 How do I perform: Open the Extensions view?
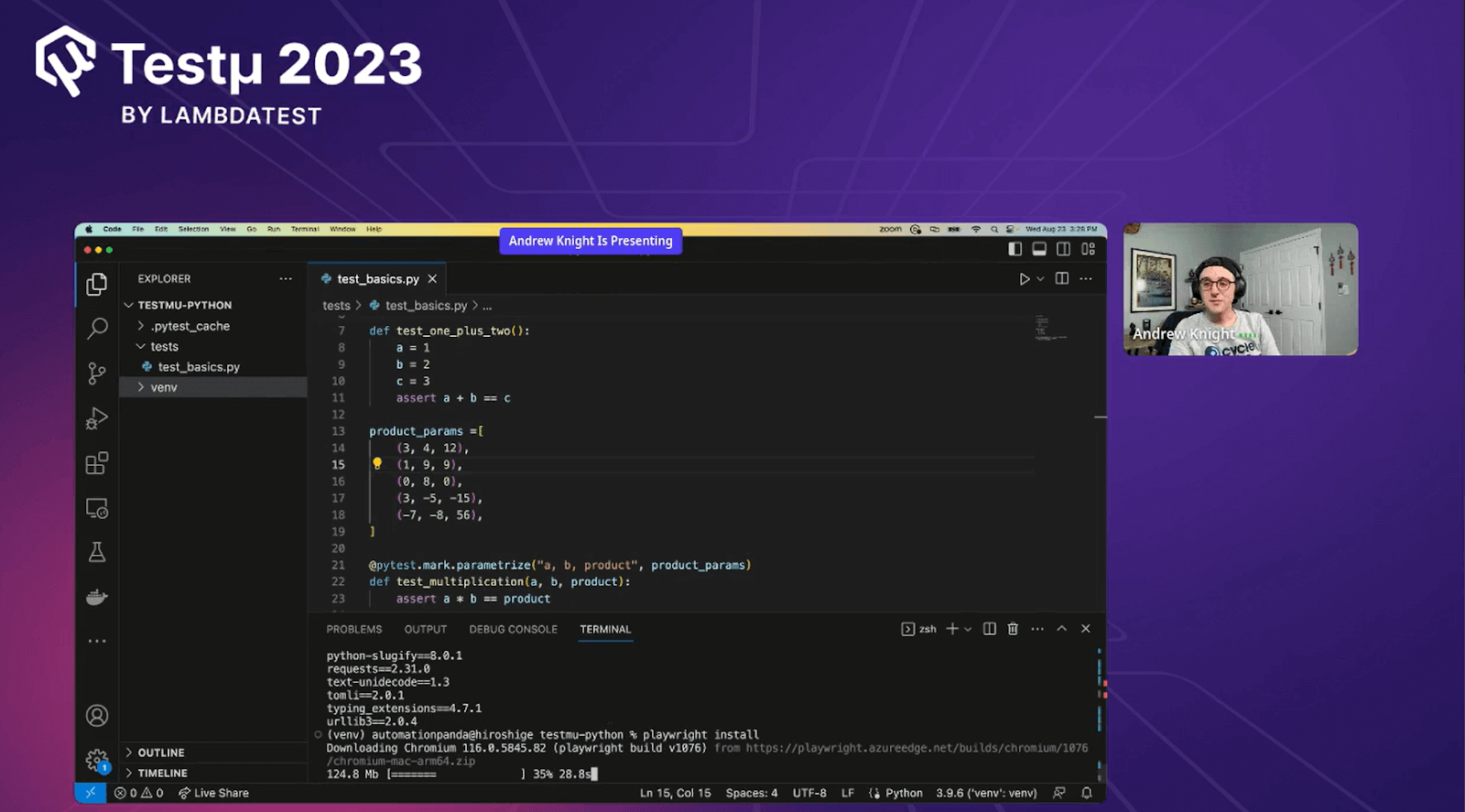[96, 463]
